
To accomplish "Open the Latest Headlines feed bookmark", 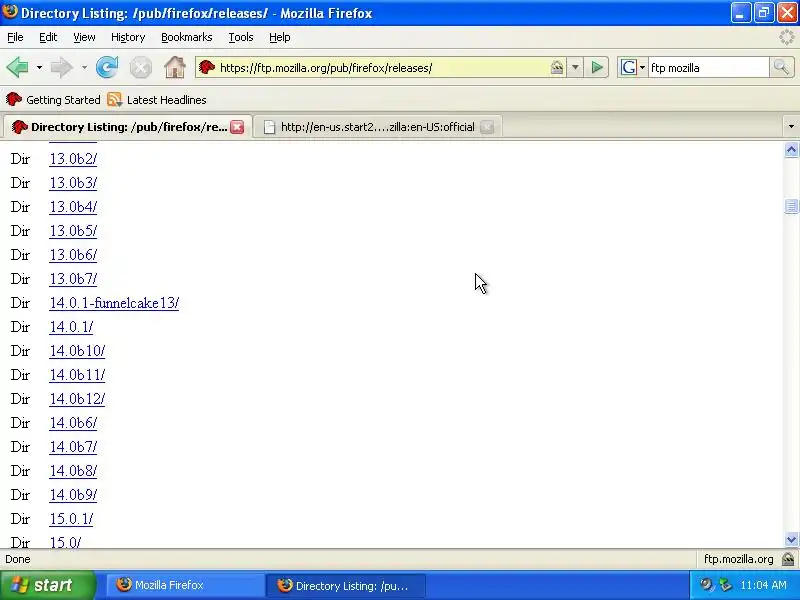I will coord(157,99).
